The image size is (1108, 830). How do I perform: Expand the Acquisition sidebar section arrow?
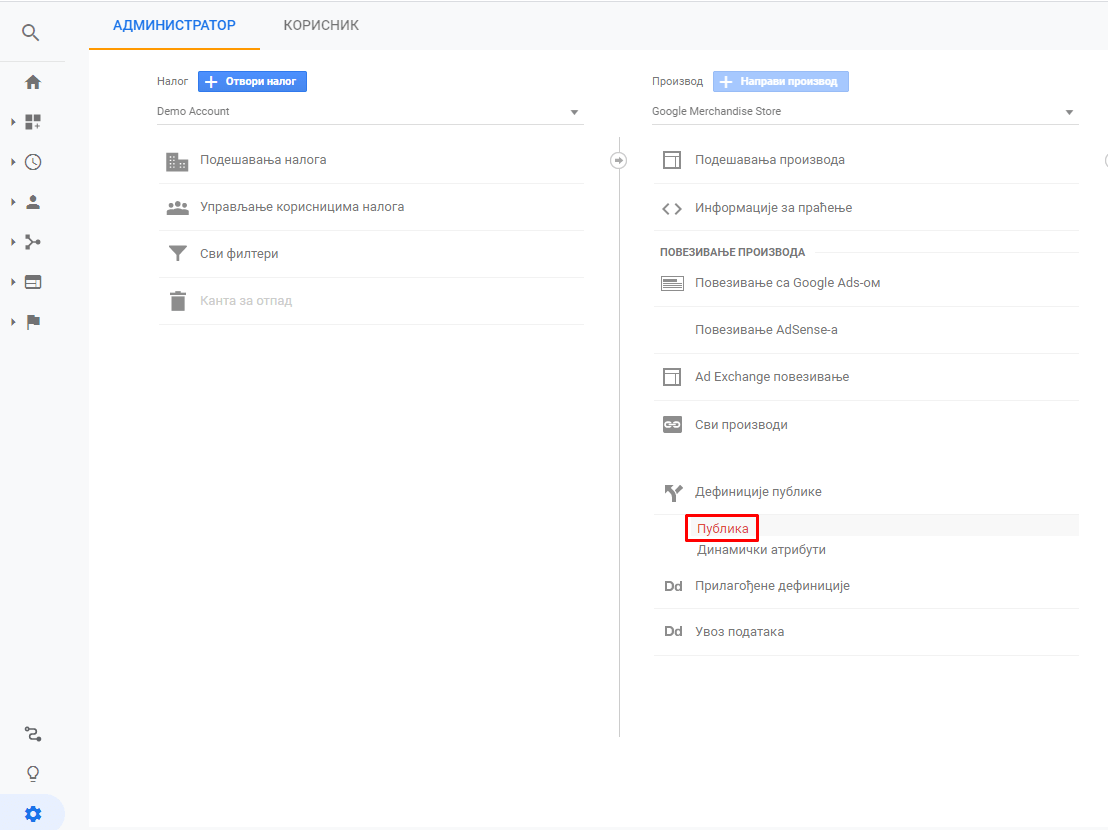tap(13, 242)
